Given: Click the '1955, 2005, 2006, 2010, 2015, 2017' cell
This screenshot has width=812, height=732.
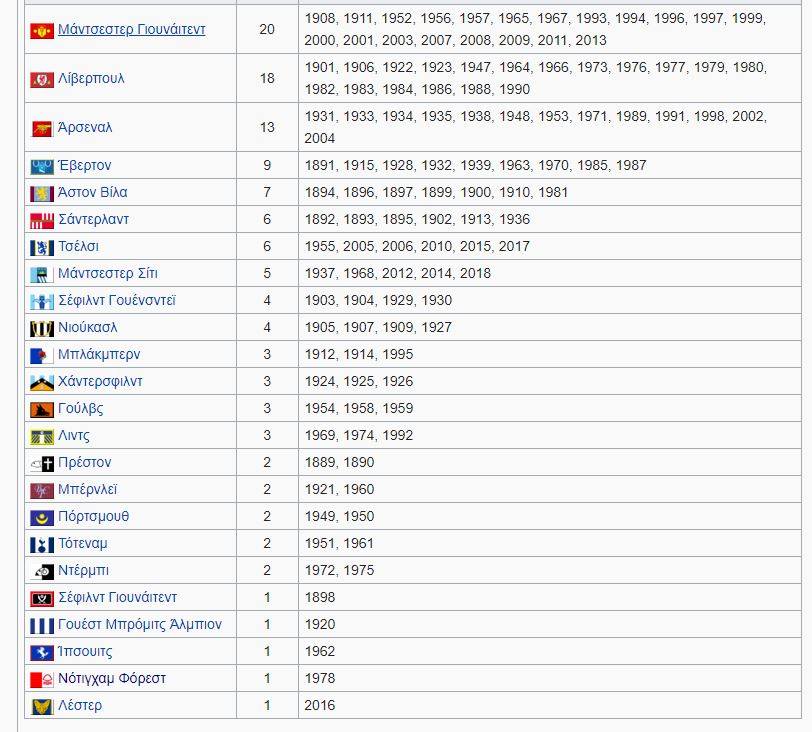Looking at the screenshot, I should [x=550, y=246].
